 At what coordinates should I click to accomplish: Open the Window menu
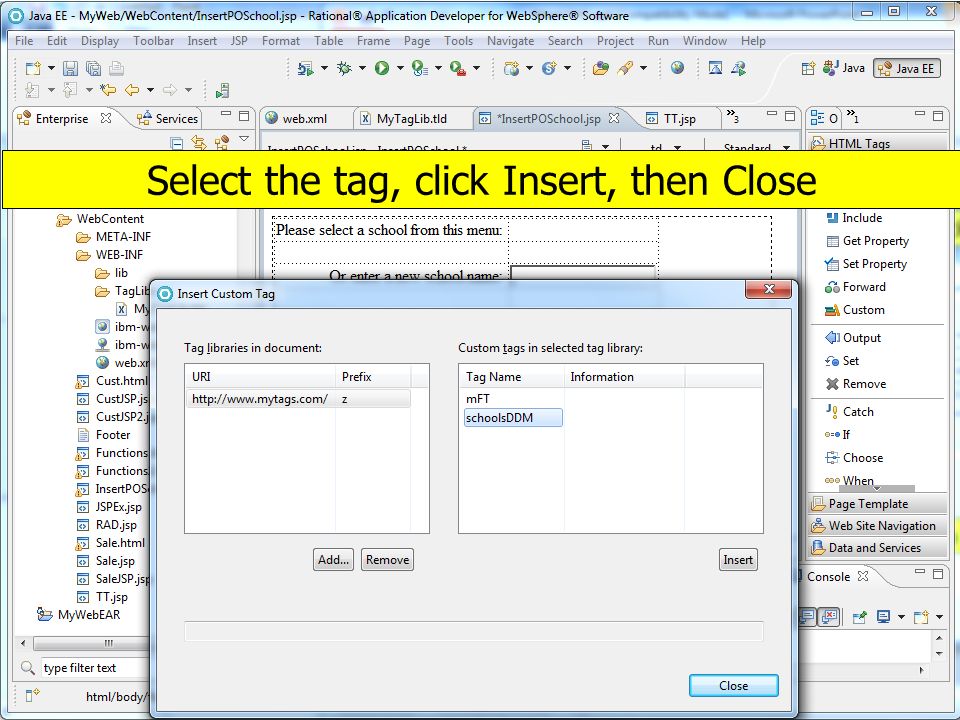pos(704,41)
